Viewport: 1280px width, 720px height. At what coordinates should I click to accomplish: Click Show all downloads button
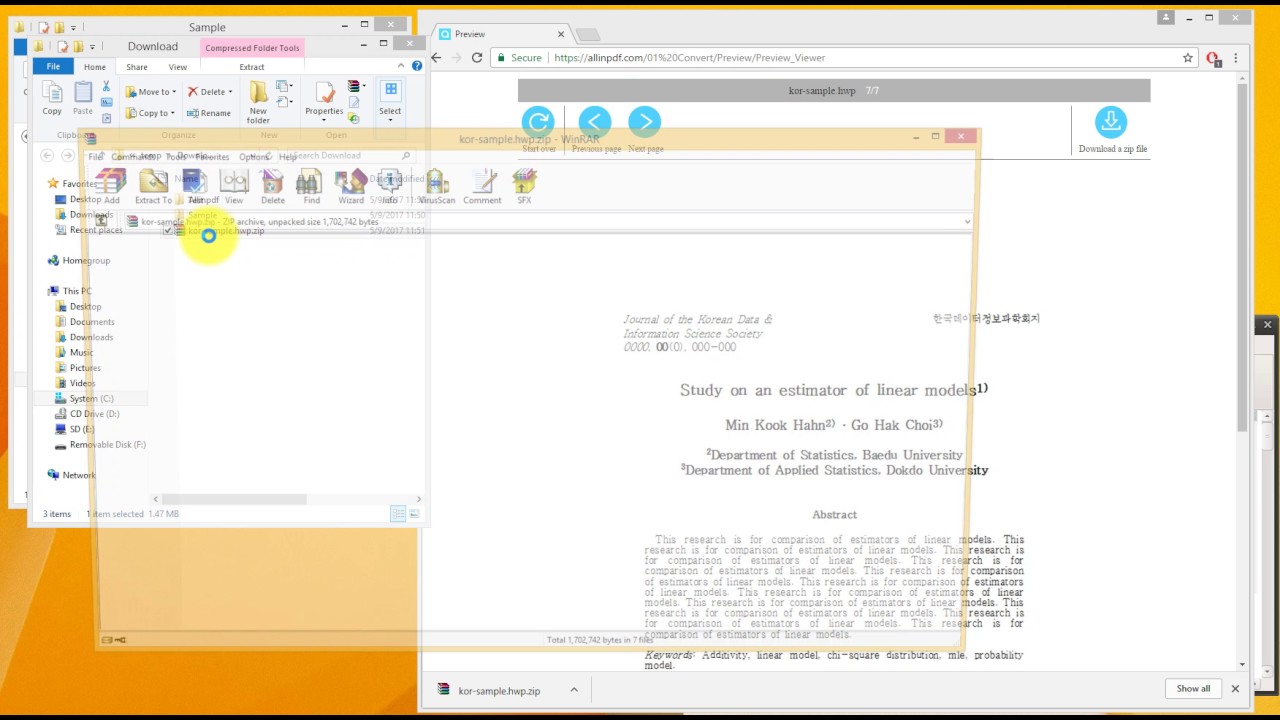pyautogui.click(x=1193, y=689)
